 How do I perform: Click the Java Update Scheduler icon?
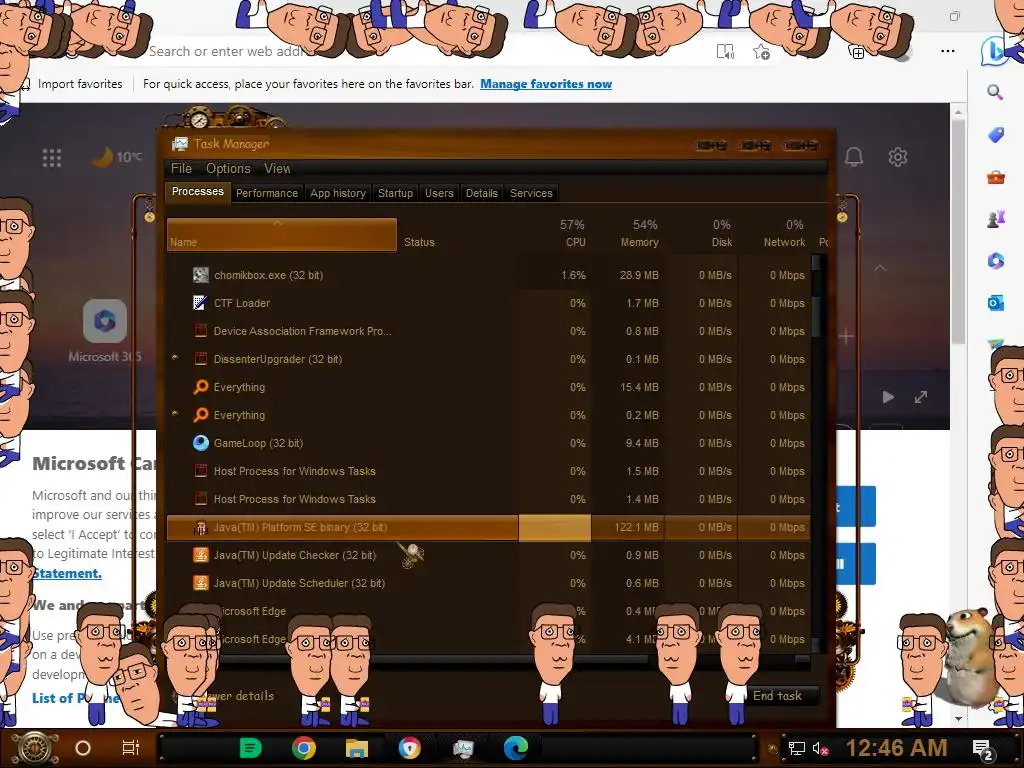click(200, 583)
